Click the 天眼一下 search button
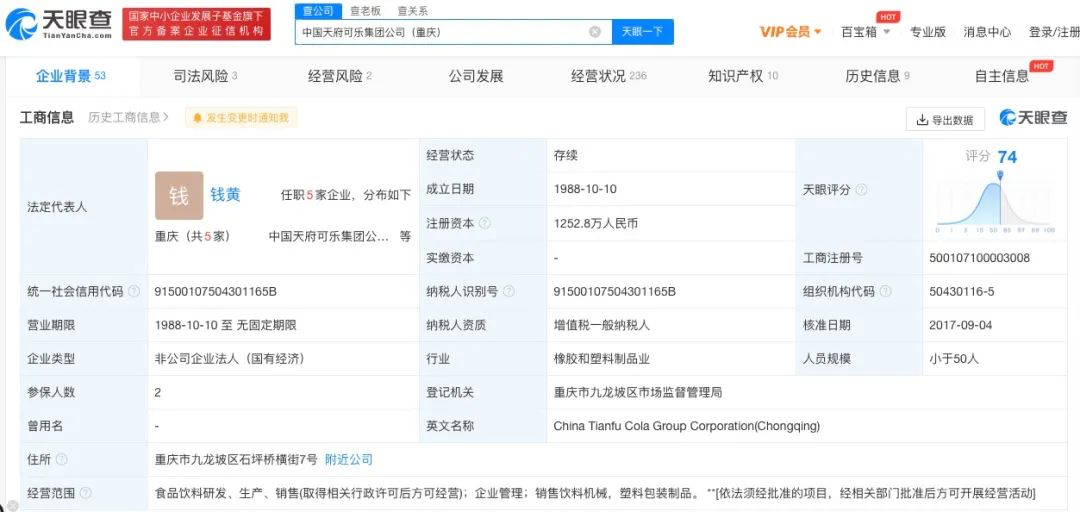1080x512 pixels. click(x=643, y=32)
